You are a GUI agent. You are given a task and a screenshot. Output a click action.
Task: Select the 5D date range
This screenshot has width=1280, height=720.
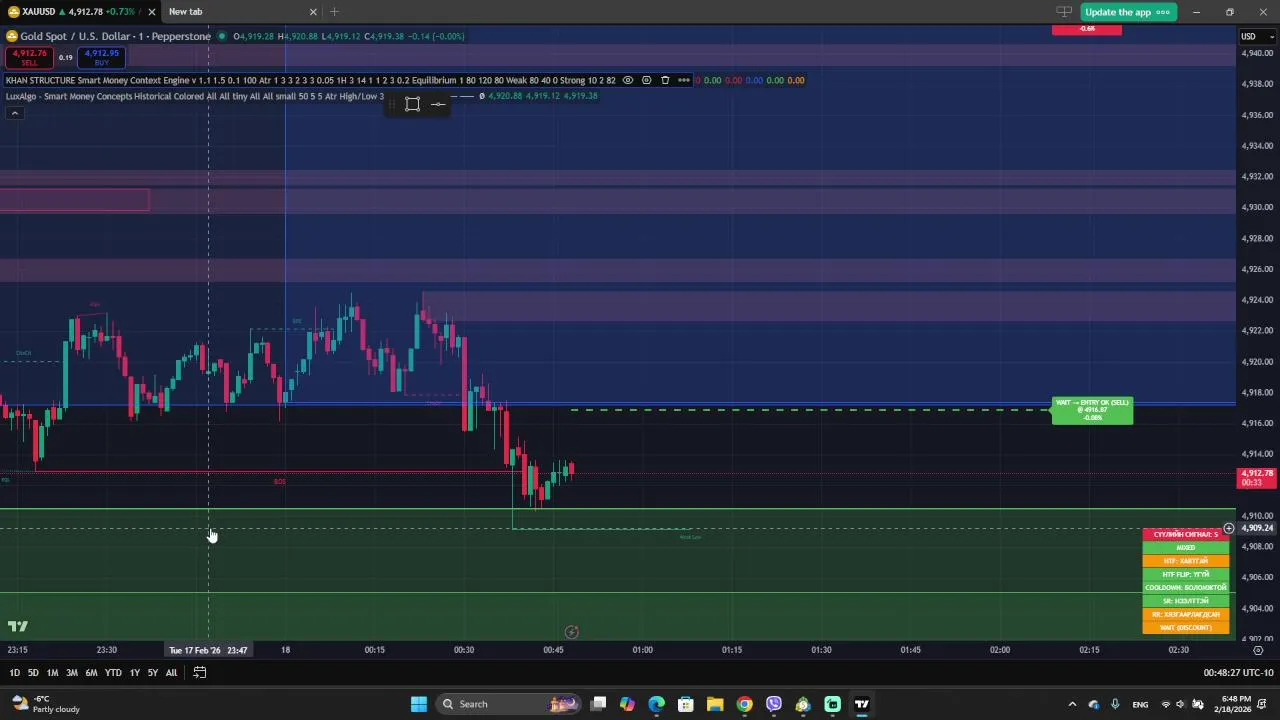[x=33, y=673]
